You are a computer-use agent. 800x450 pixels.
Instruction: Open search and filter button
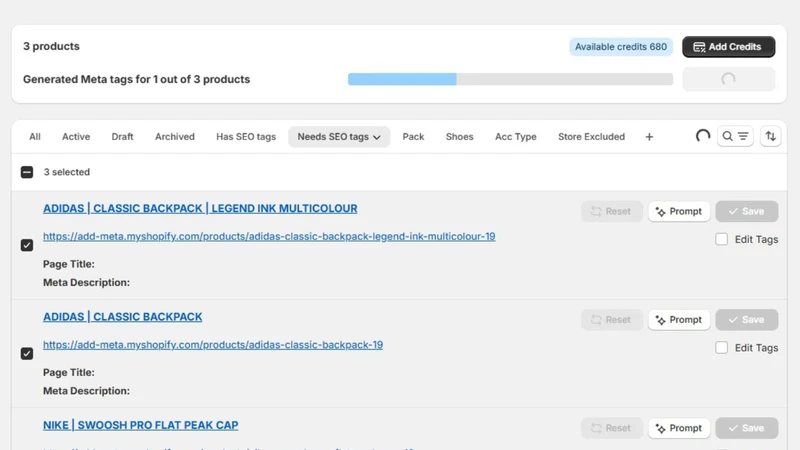(x=735, y=136)
